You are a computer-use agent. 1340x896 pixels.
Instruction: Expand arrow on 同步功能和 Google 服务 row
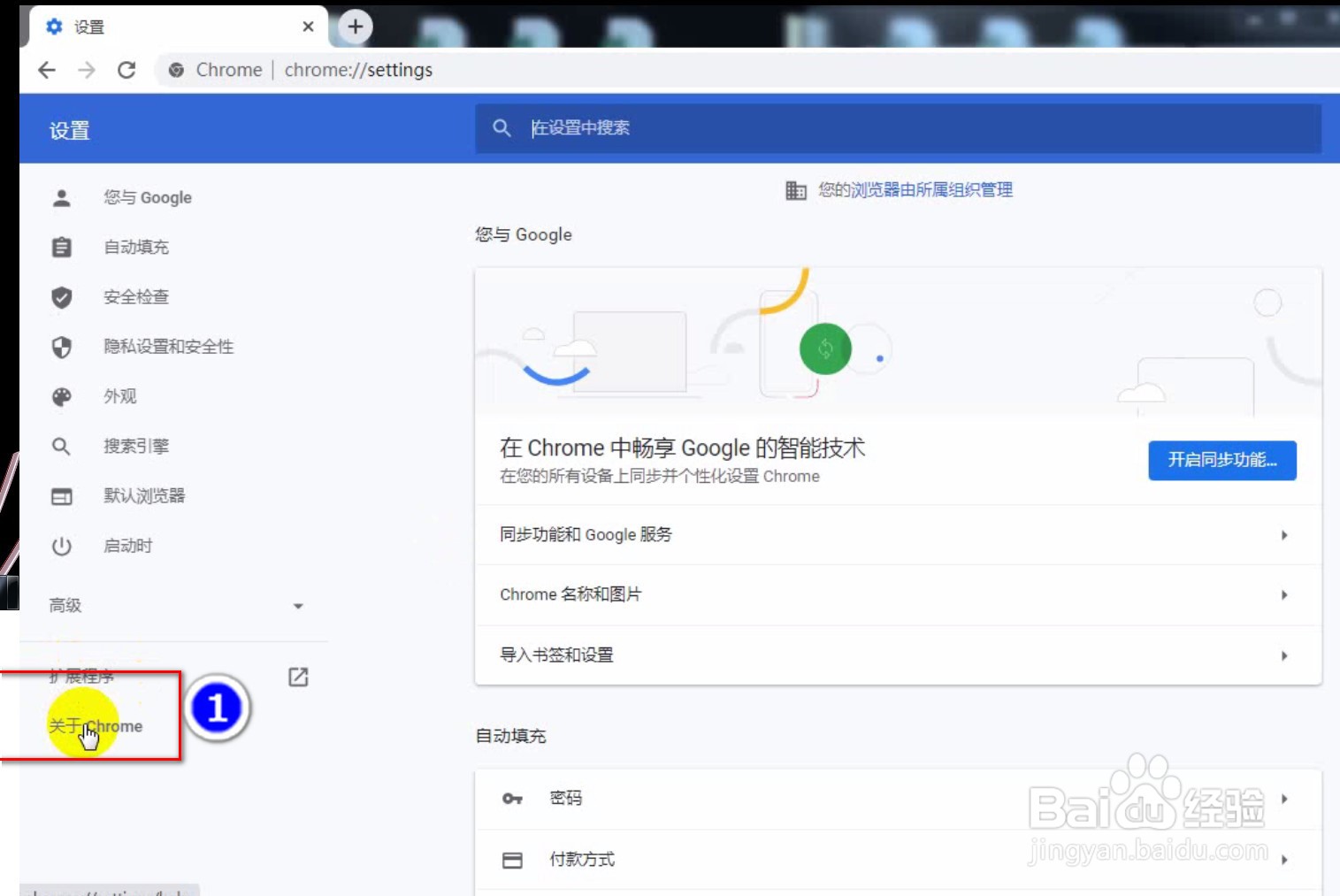click(x=1284, y=535)
